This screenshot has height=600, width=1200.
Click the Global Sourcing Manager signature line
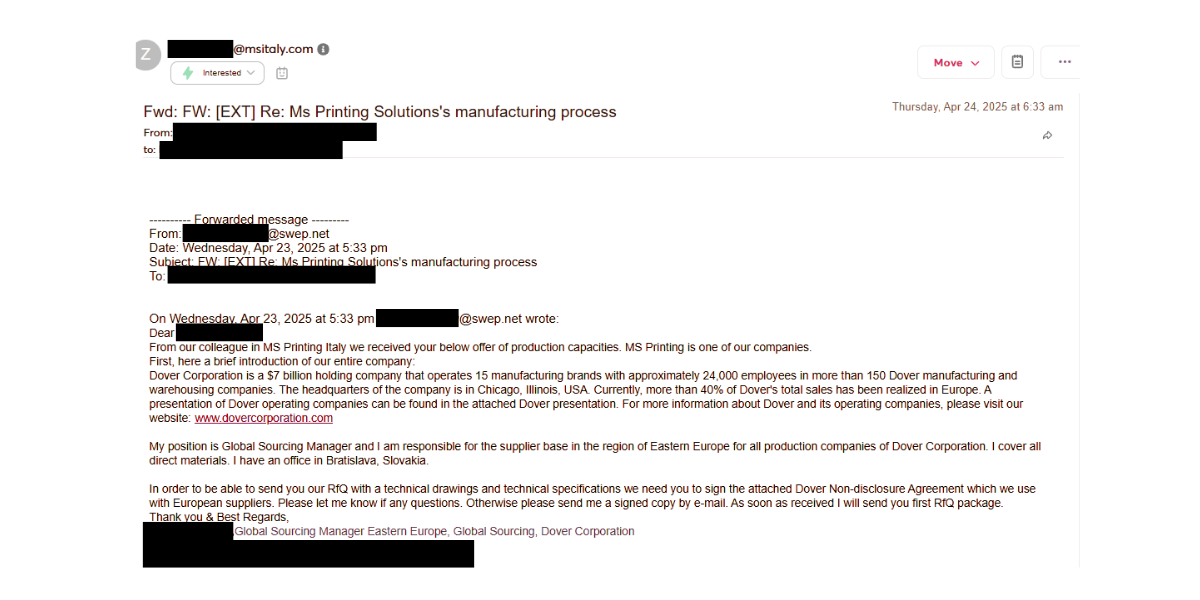[x=434, y=531]
